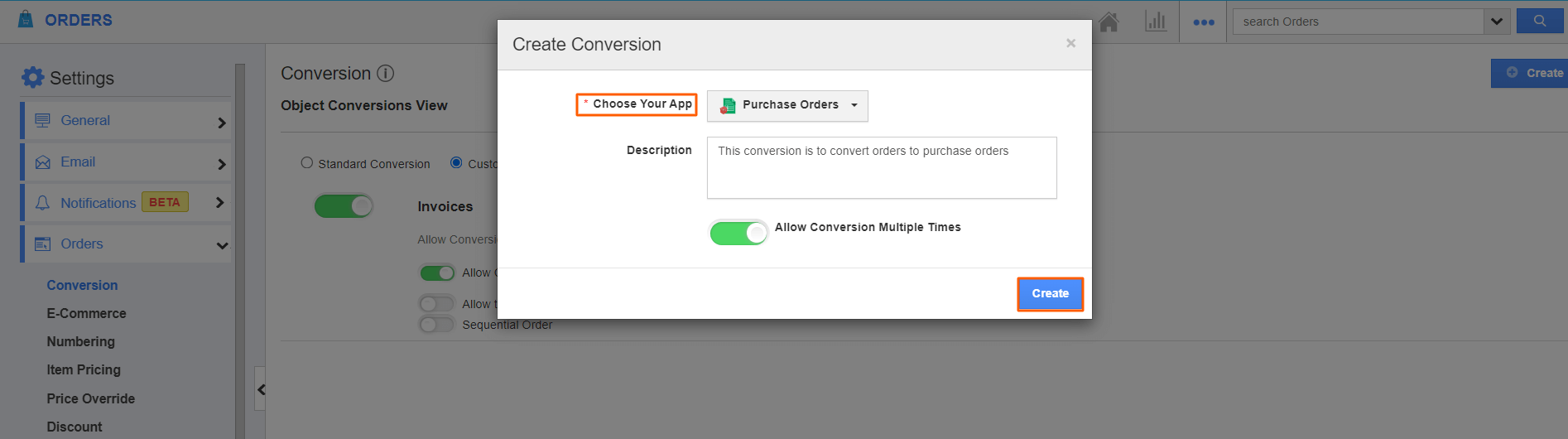Close the Create Conversion dialog
1568x439 pixels.
click(1070, 44)
